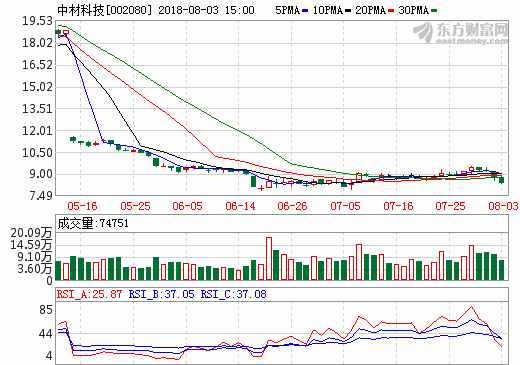Click price axis label 7.49
This screenshot has width=520, height=365.
[41, 196]
